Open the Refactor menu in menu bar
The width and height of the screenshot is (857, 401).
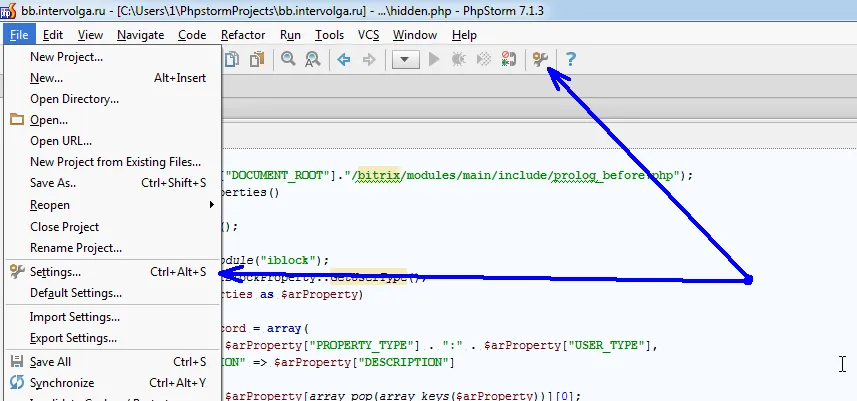tap(243, 35)
